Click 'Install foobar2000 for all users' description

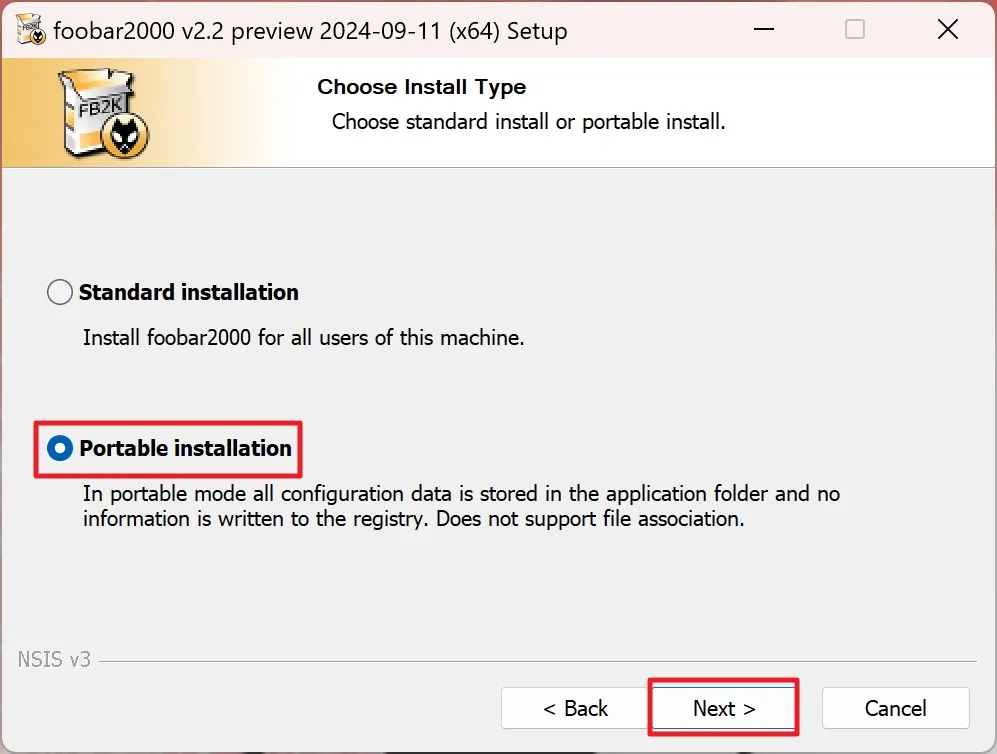coord(303,338)
